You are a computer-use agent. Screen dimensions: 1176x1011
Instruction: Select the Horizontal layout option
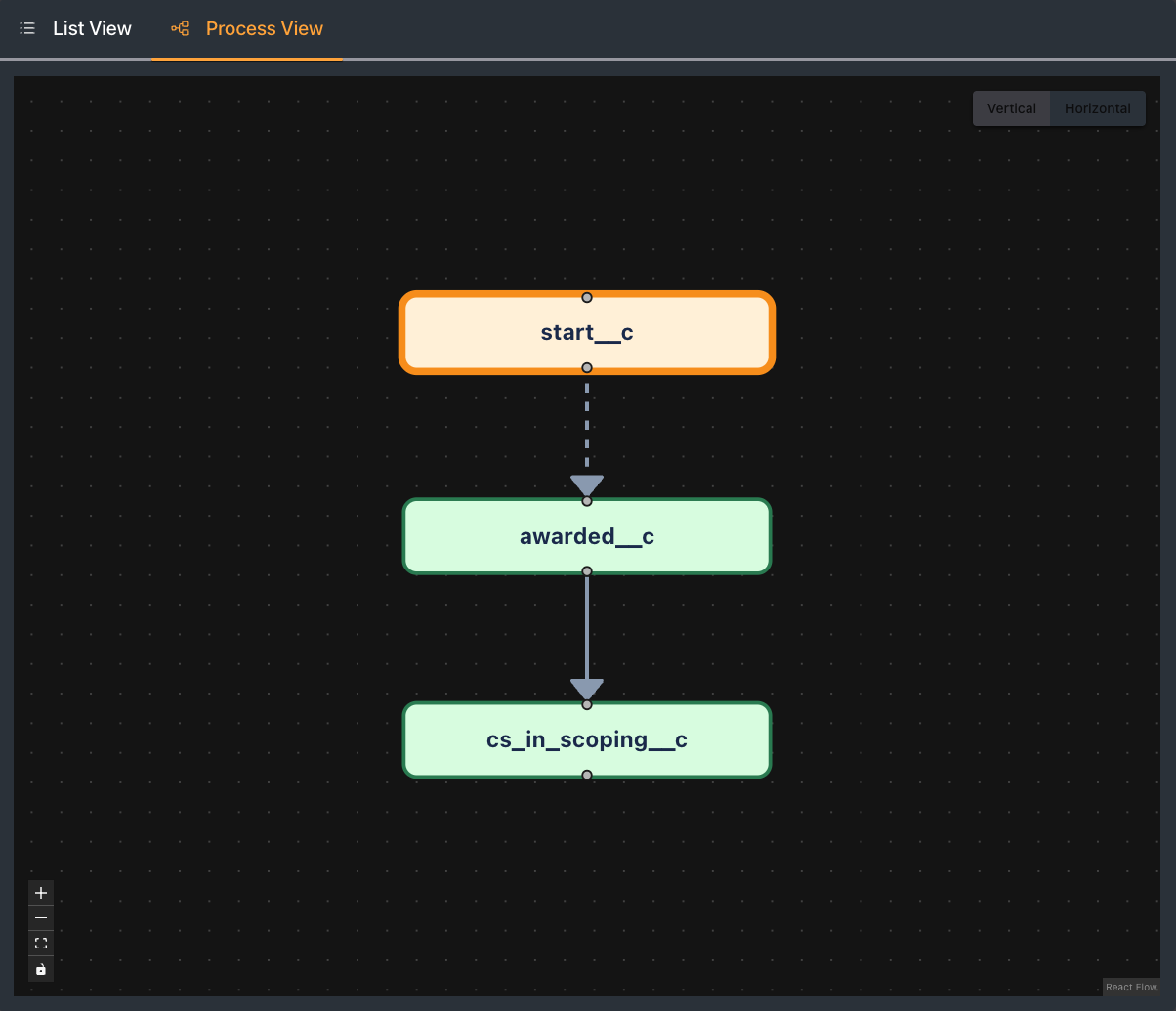(x=1098, y=108)
